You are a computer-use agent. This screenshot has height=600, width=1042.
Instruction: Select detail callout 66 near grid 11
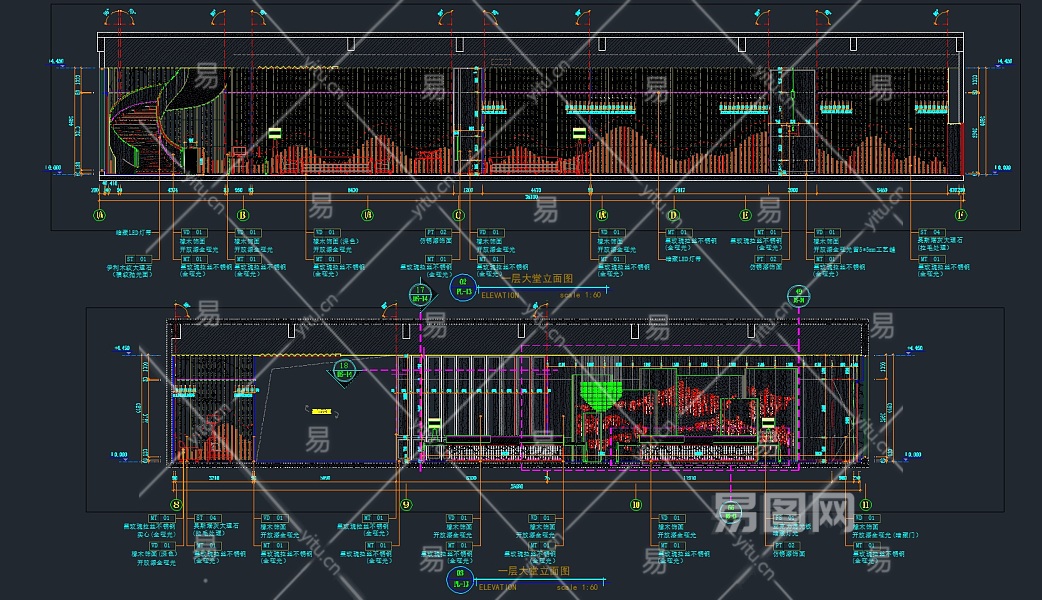pyautogui.click(x=731, y=512)
